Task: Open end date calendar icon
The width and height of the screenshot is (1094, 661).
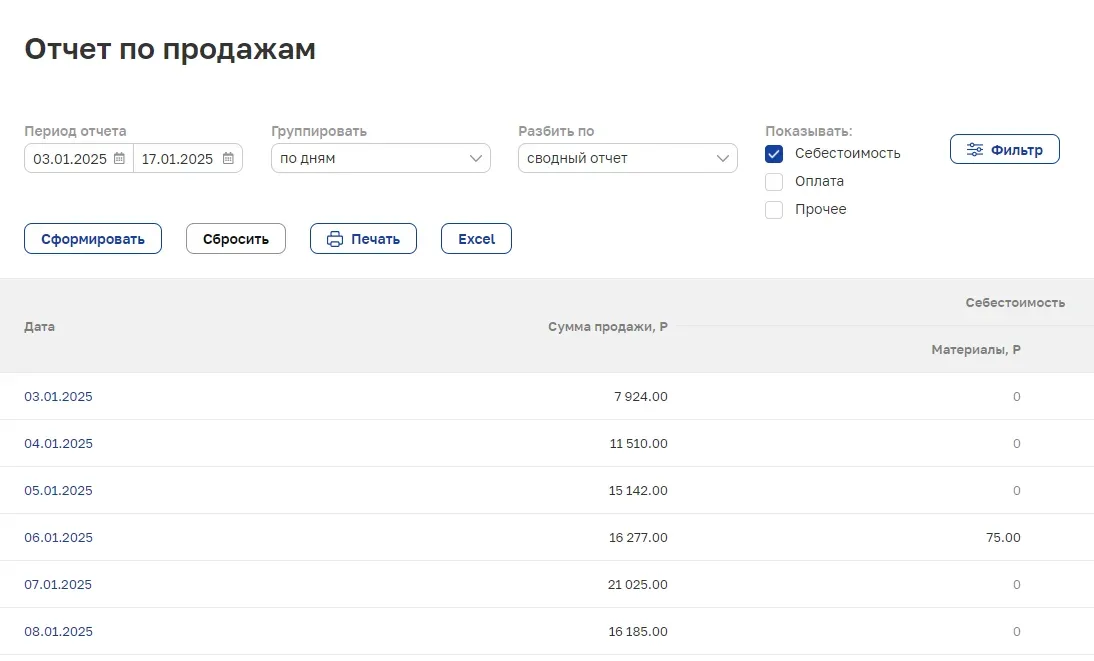Action: click(228, 158)
